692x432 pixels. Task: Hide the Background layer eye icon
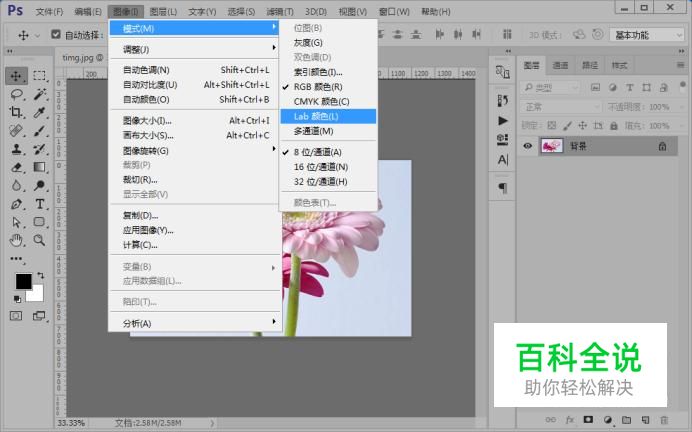tap(527, 146)
